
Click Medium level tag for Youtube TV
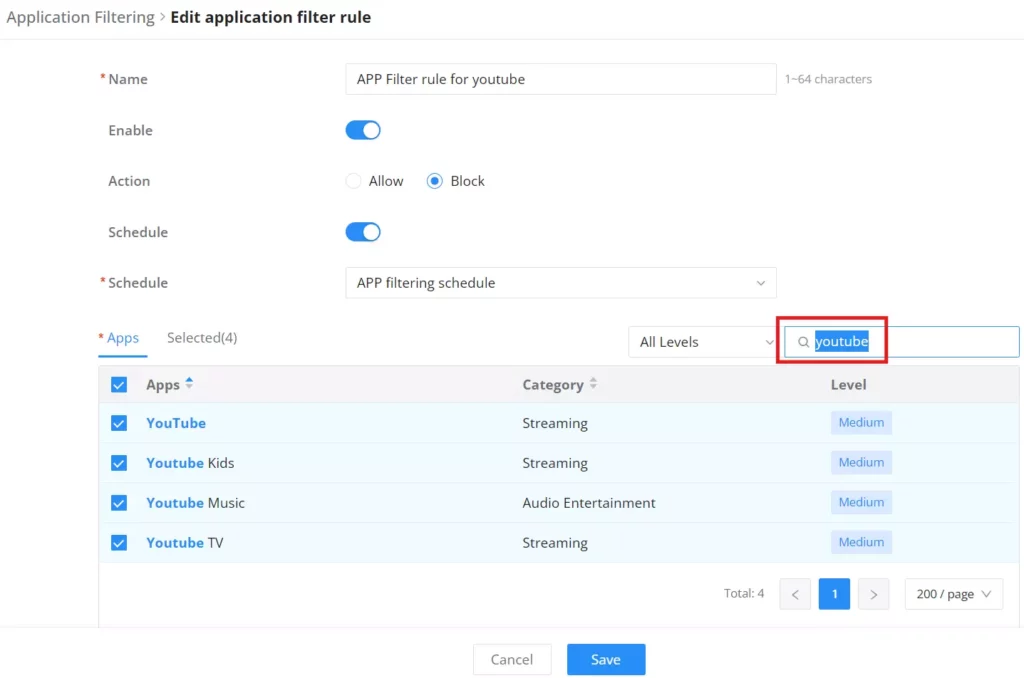click(861, 542)
